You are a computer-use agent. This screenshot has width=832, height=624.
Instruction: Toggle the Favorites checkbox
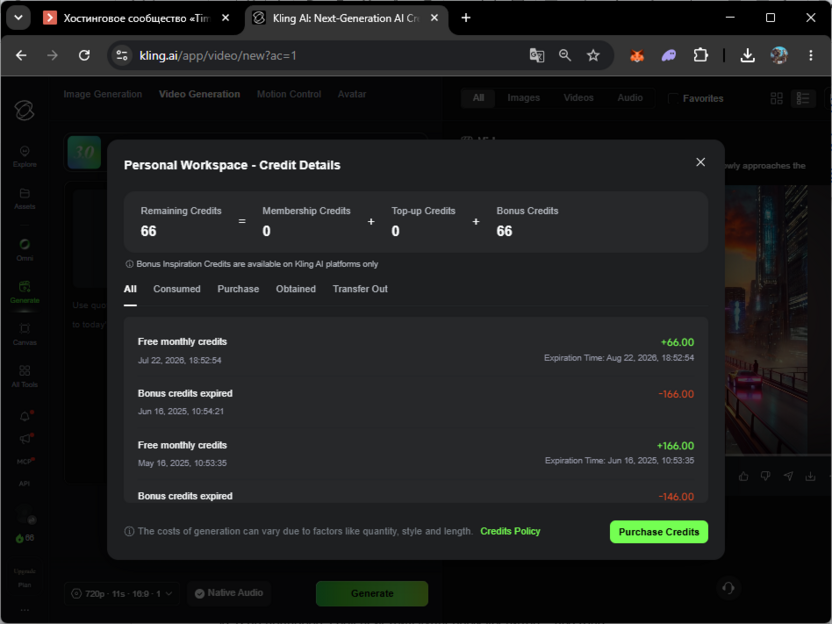[x=672, y=99]
